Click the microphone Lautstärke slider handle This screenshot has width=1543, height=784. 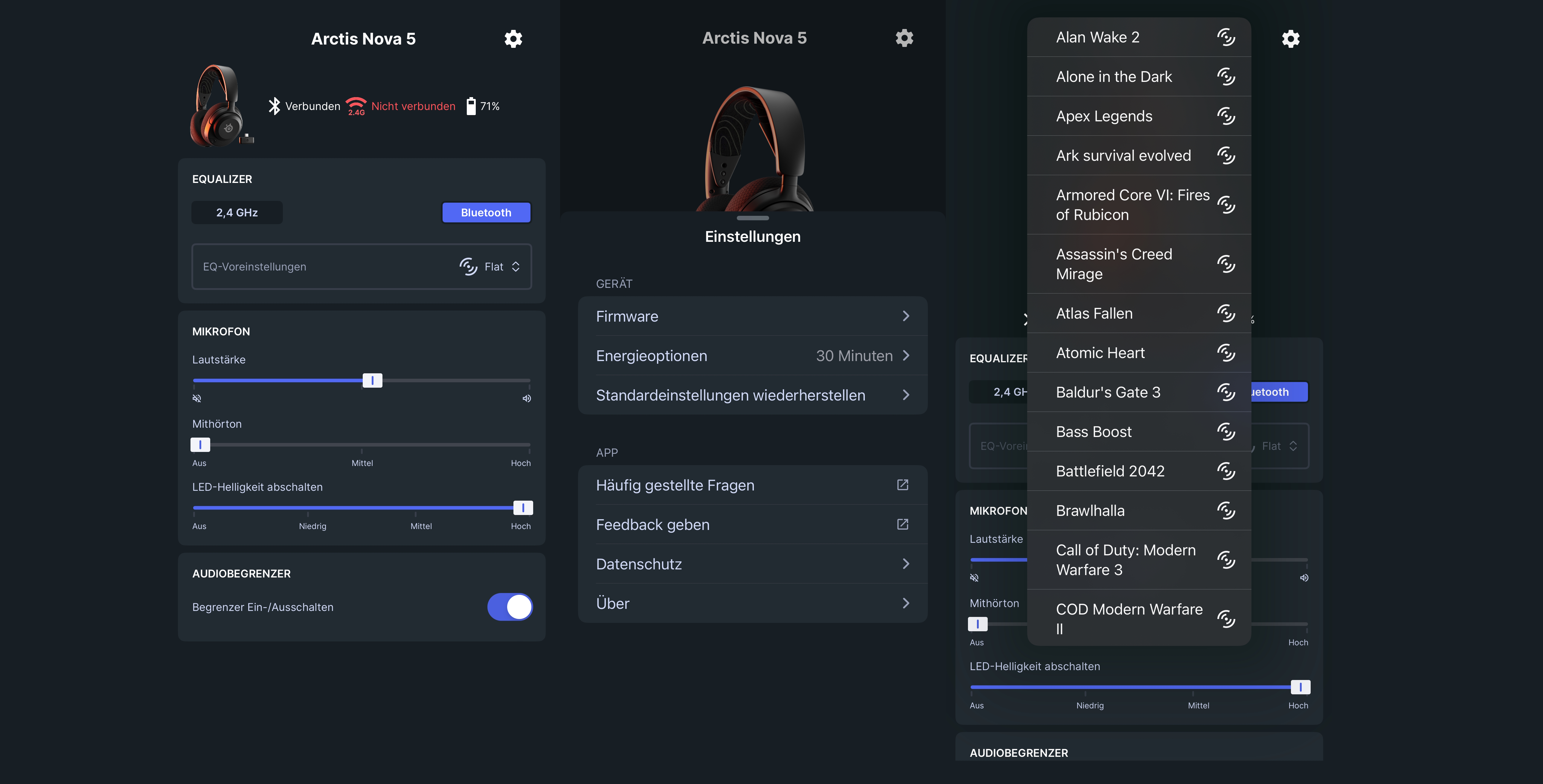point(372,380)
